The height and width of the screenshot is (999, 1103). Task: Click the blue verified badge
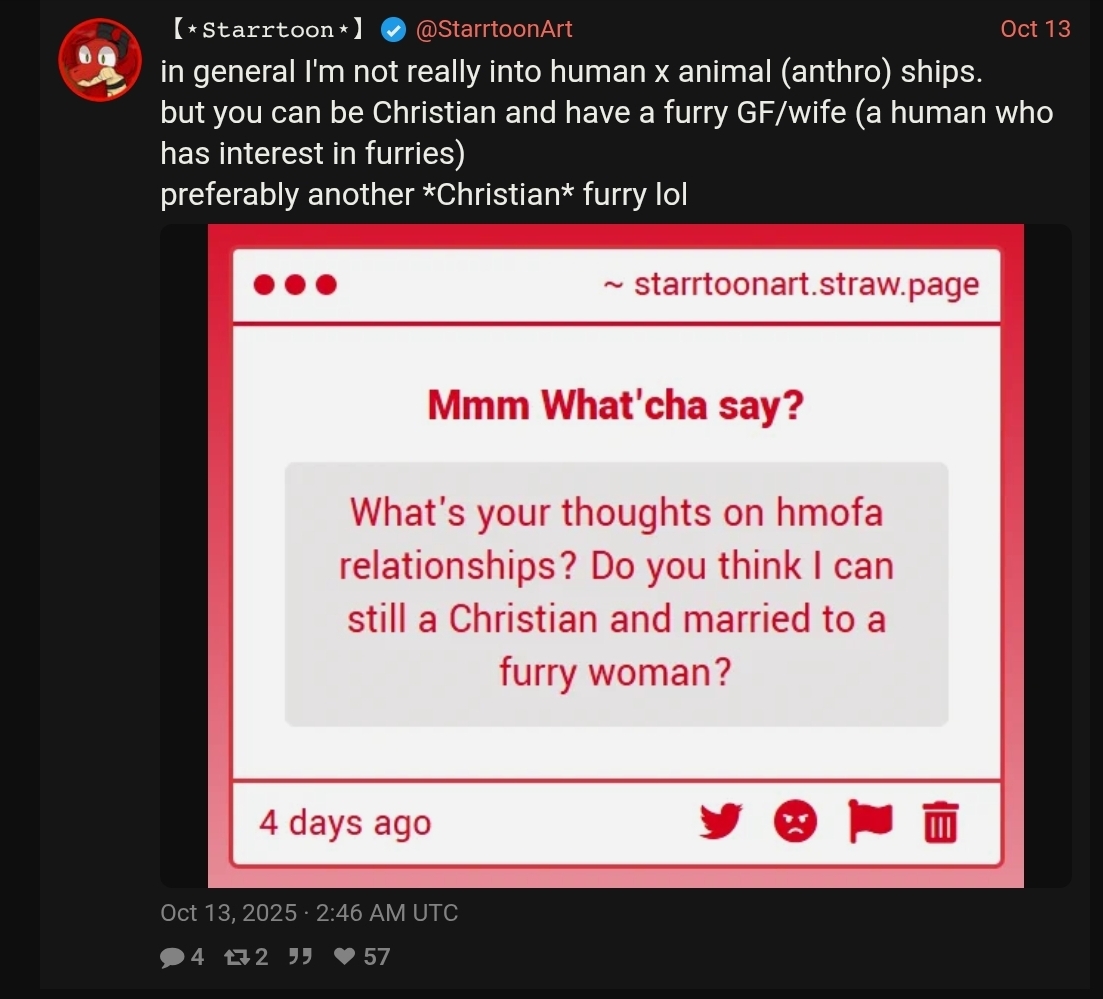tap(393, 30)
